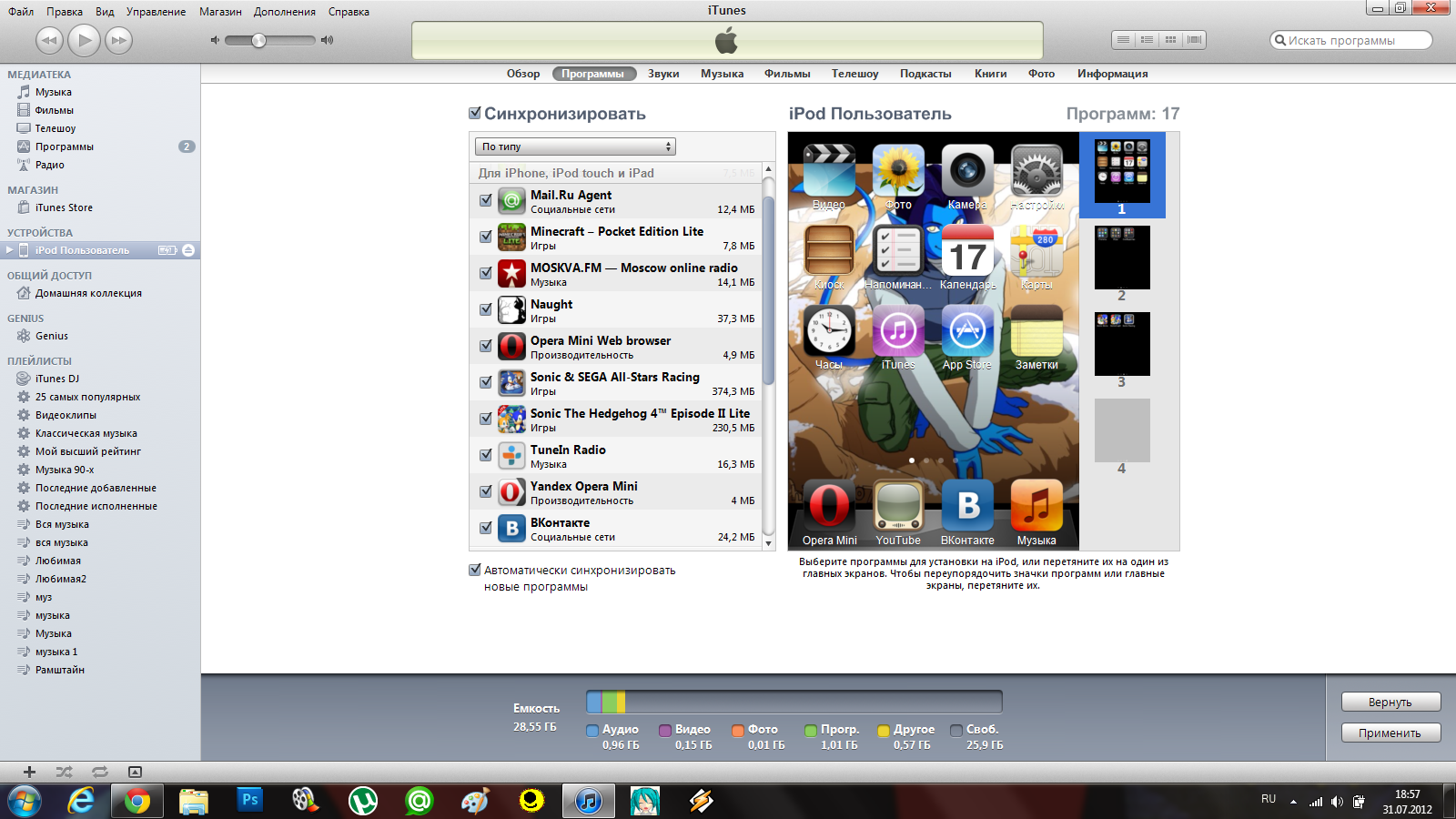
Task: Switch to the Обзор tab
Action: (x=523, y=74)
